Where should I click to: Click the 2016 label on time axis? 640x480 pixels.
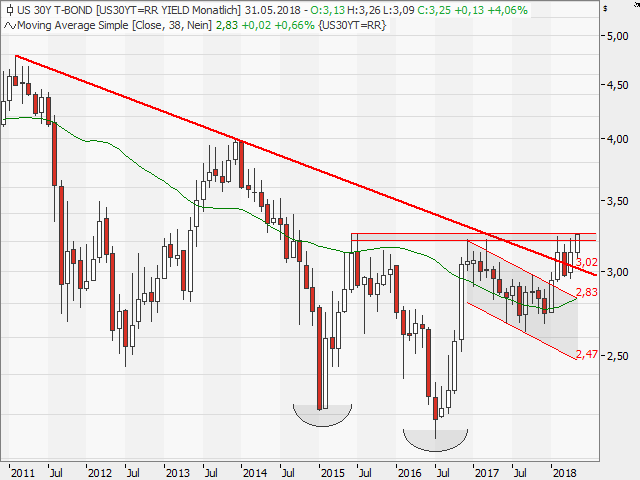(410, 473)
